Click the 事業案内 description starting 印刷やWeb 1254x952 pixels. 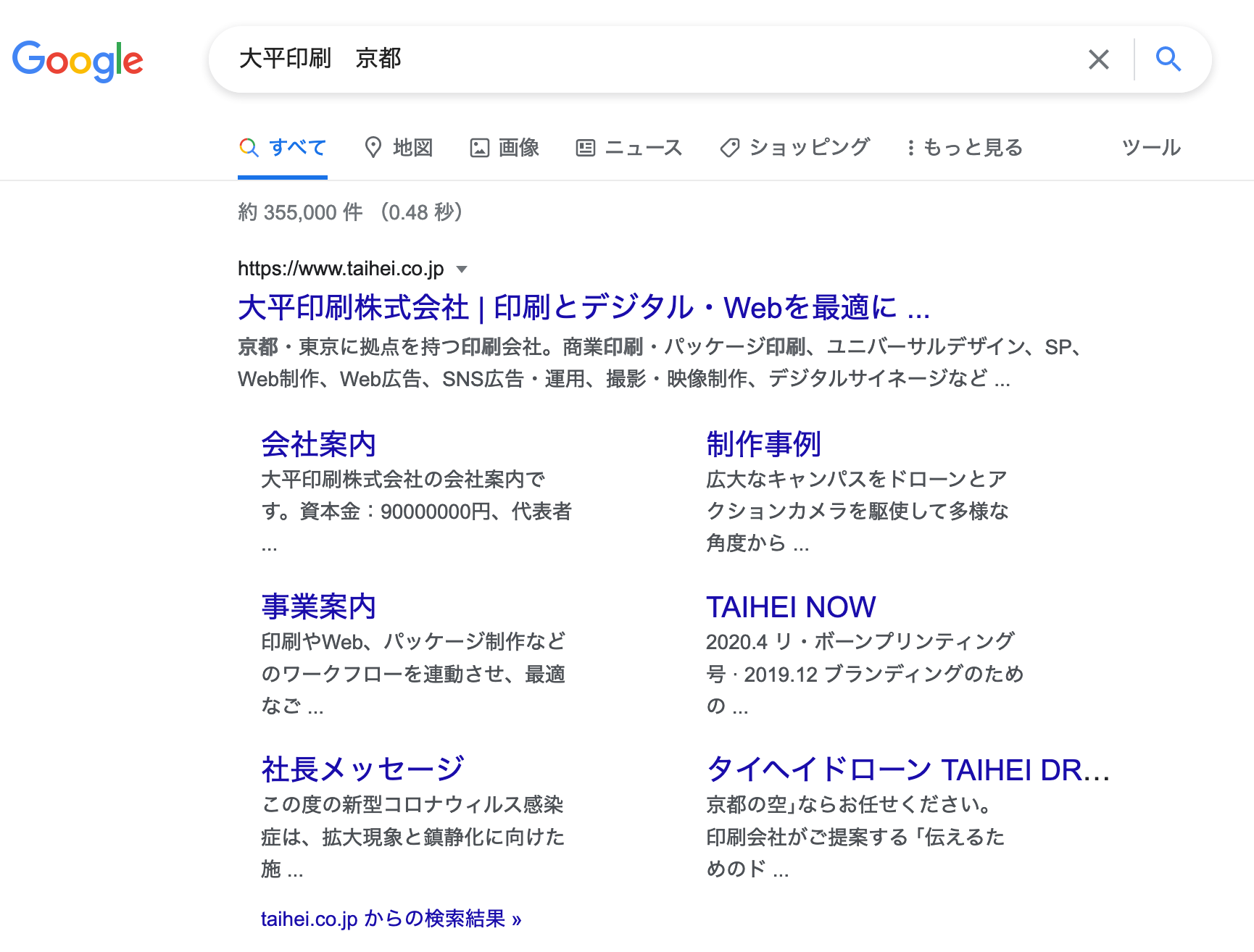click(413, 674)
